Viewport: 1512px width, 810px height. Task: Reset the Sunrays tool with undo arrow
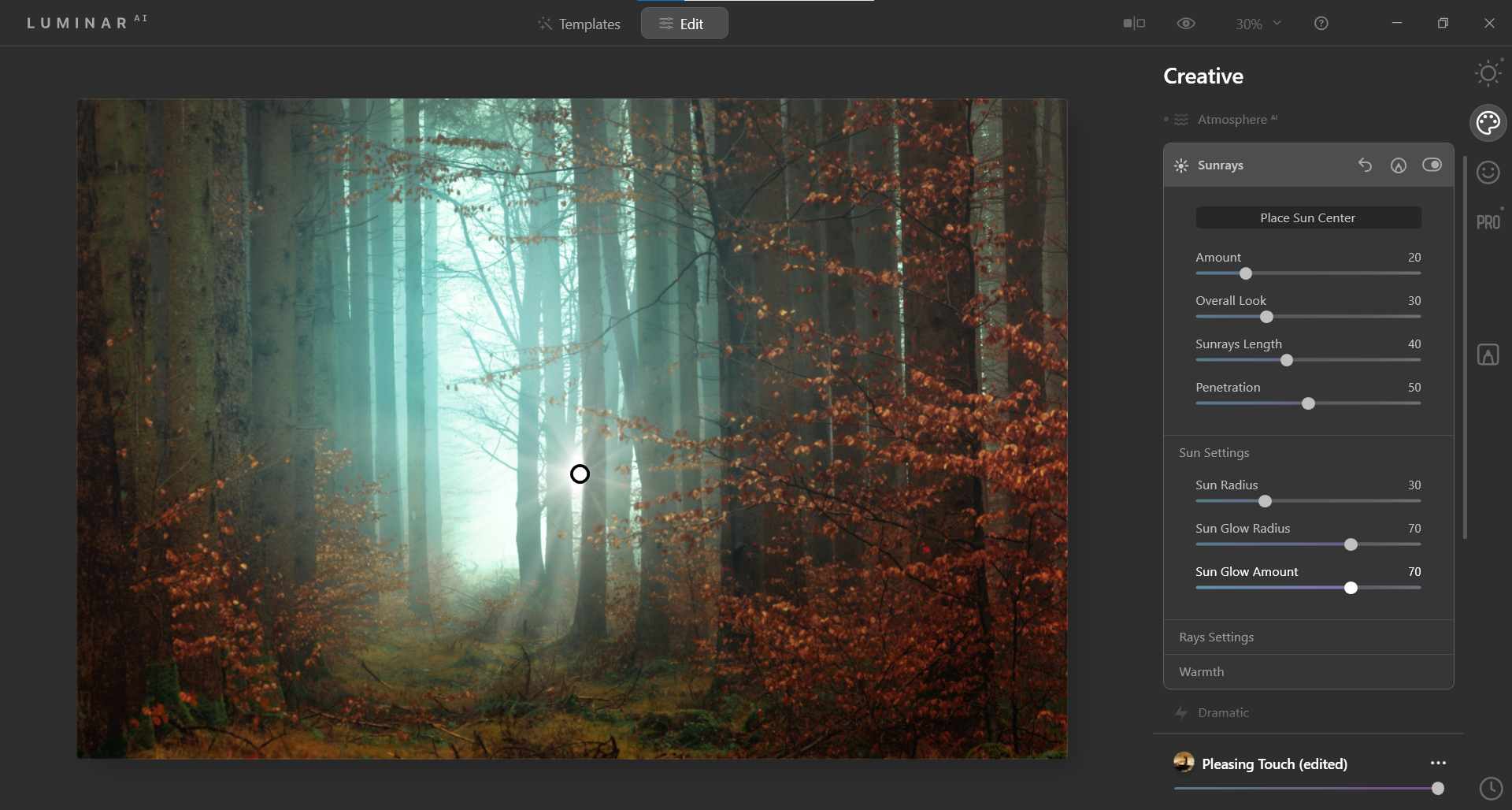pyautogui.click(x=1365, y=165)
